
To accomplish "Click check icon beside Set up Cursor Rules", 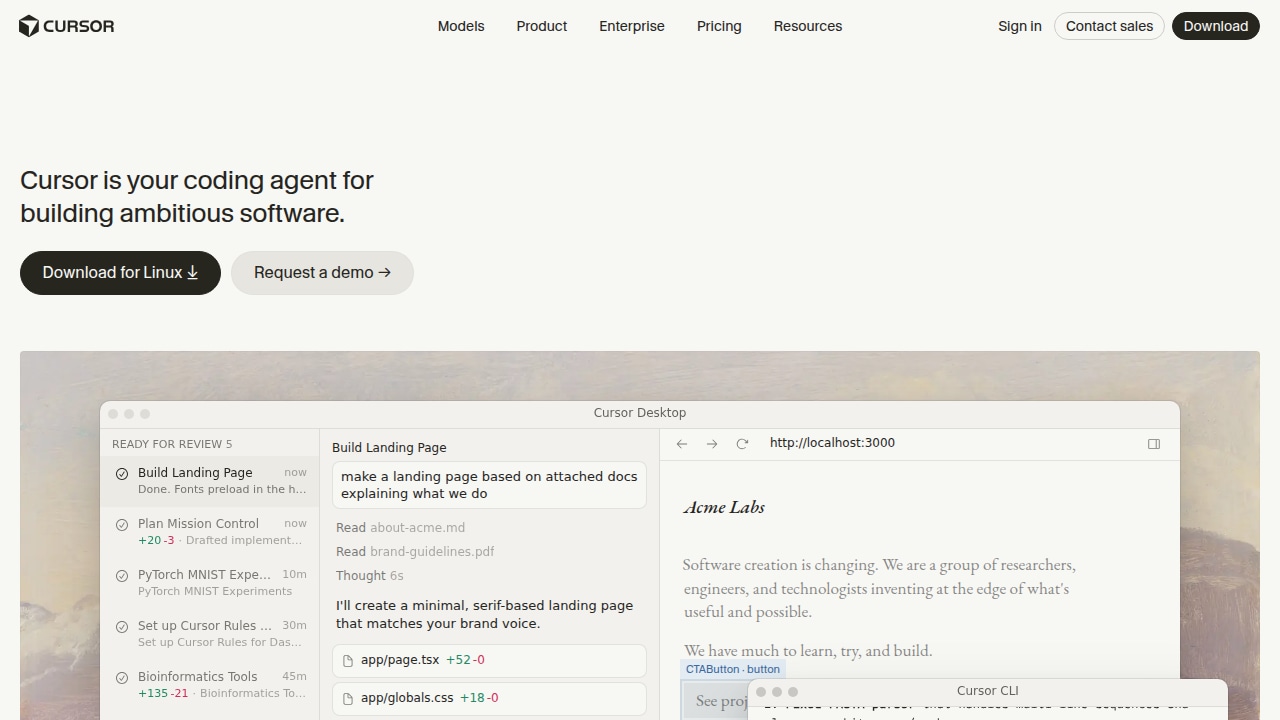I will pos(122,627).
